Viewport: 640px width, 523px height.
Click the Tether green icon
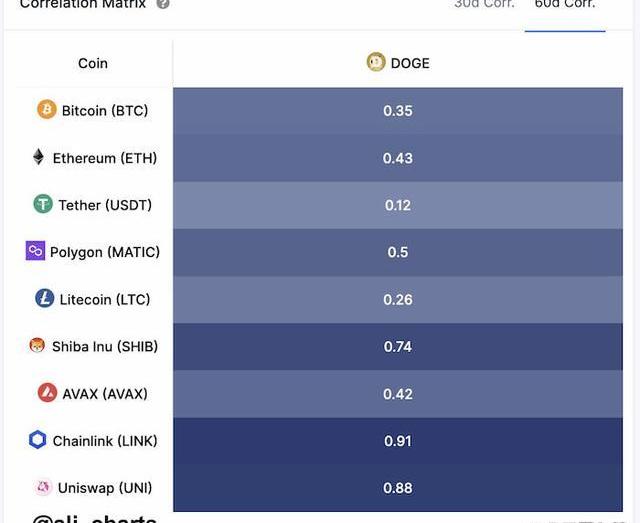43,204
